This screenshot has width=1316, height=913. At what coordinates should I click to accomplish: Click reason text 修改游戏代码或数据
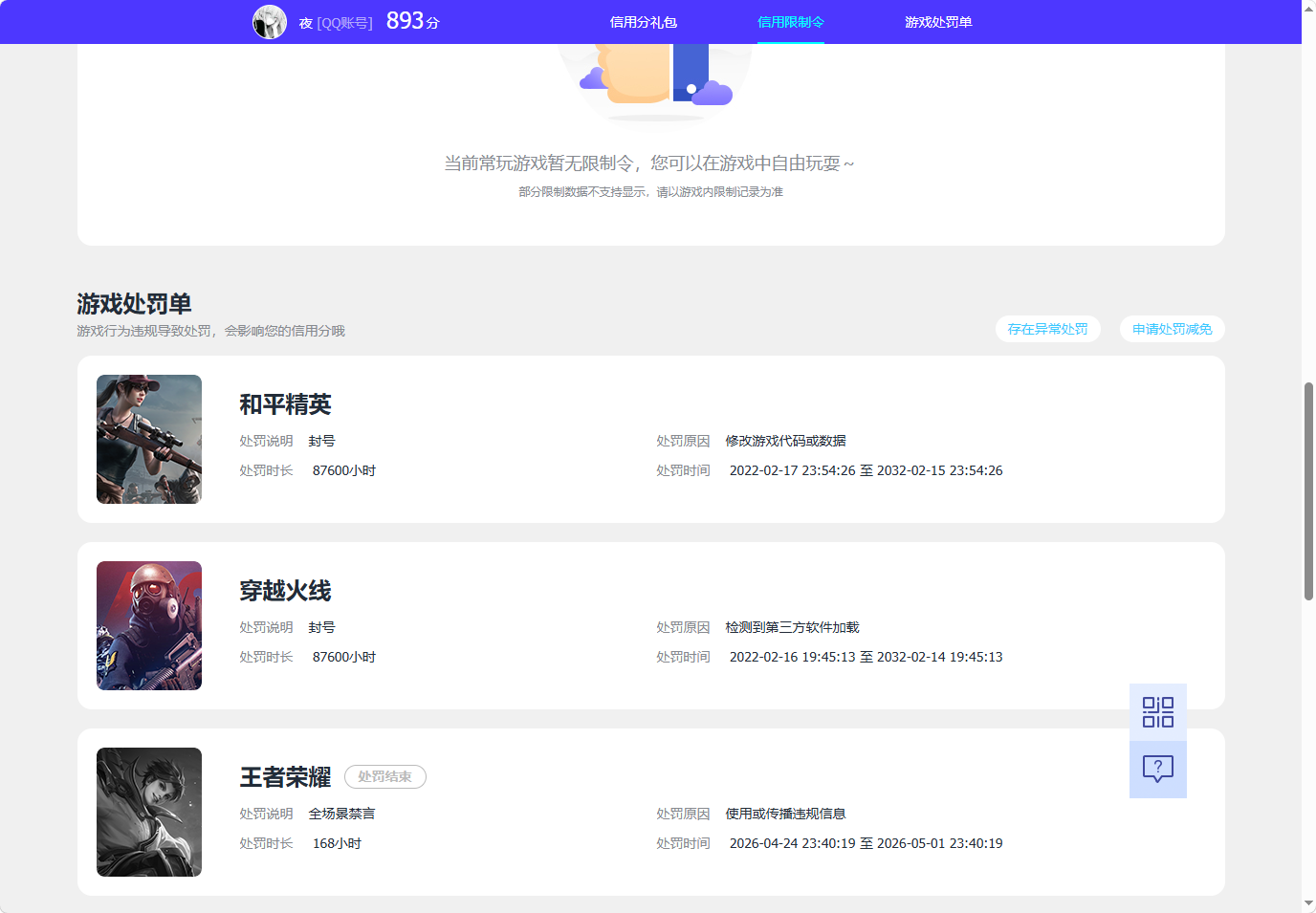785,441
